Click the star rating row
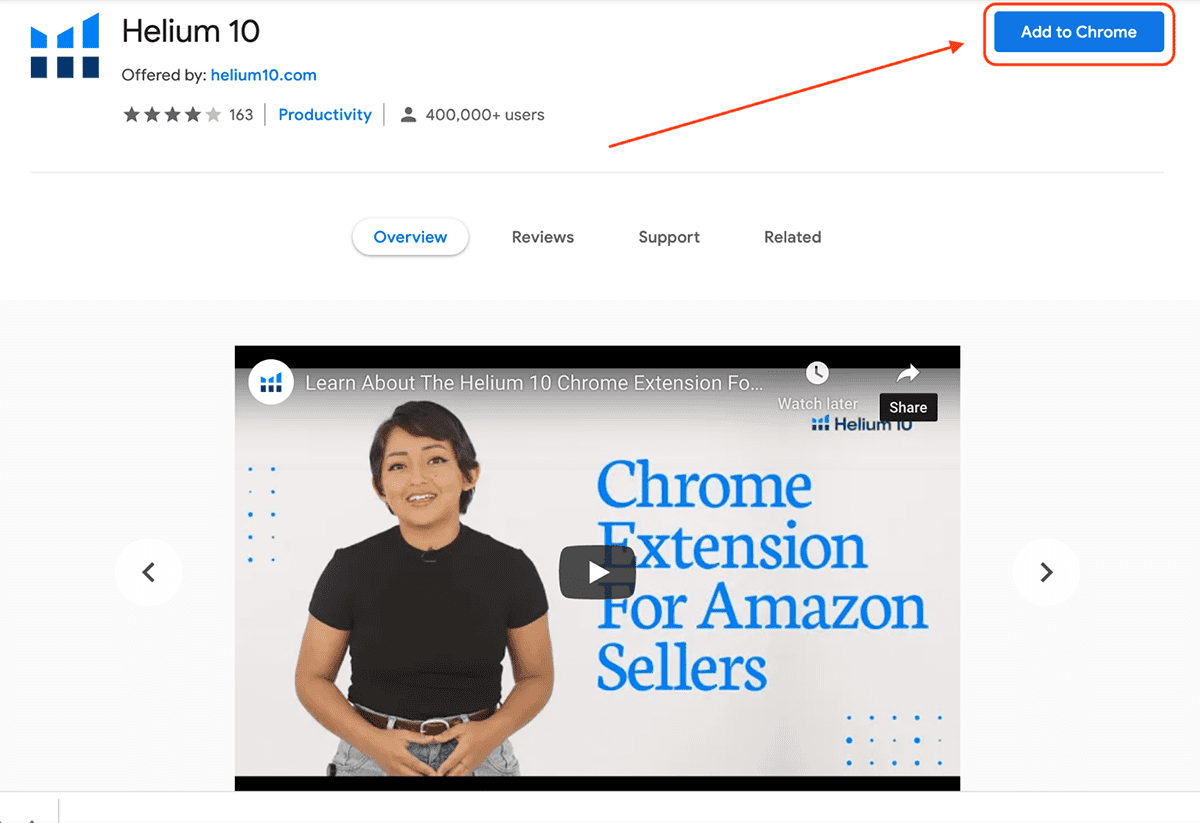 click(172, 115)
